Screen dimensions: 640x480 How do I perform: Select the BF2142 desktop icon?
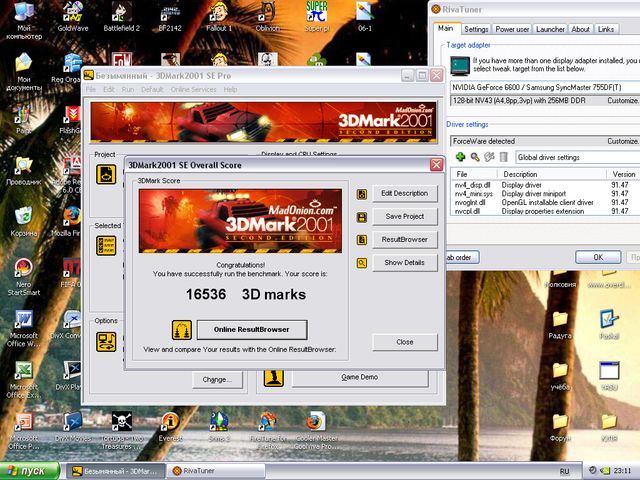click(x=170, y=17)
